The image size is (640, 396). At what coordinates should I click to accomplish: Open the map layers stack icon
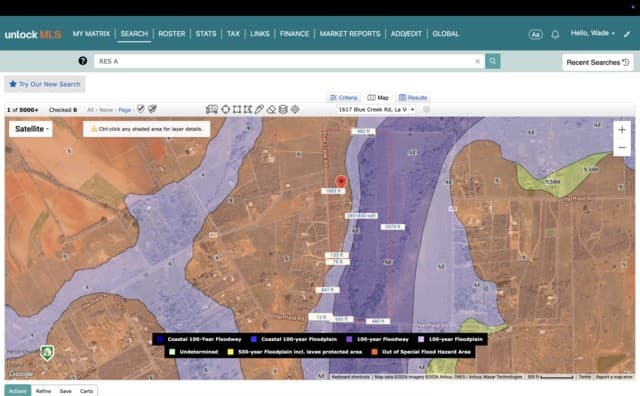click(283, 109)
